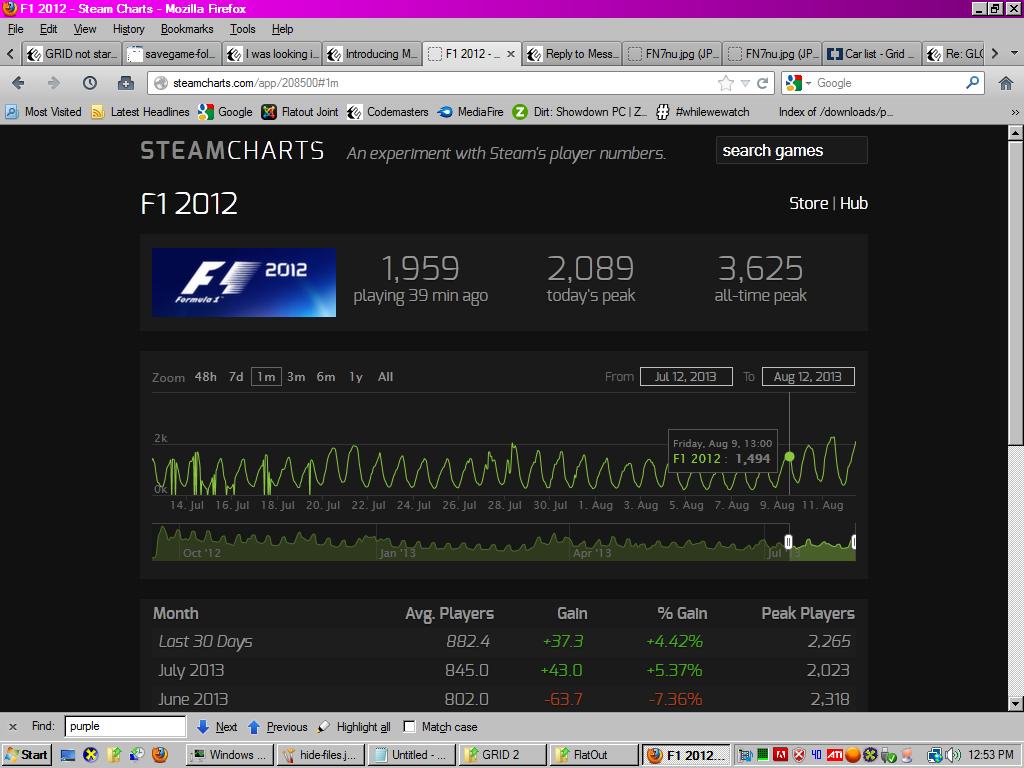Switch to the Car list - Grid tab
Viewport: 1024px width, 768px height.
[x=871, y=54]
